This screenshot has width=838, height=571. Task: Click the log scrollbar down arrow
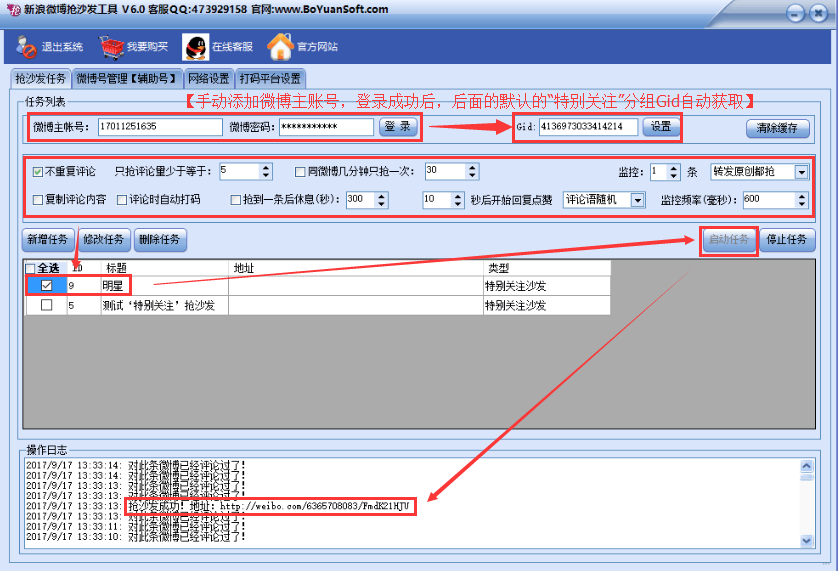806,541
